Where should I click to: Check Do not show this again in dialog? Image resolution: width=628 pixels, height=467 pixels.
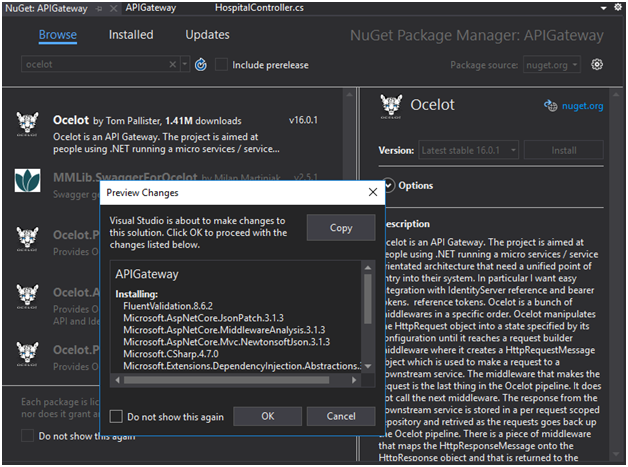coord(116,416)
